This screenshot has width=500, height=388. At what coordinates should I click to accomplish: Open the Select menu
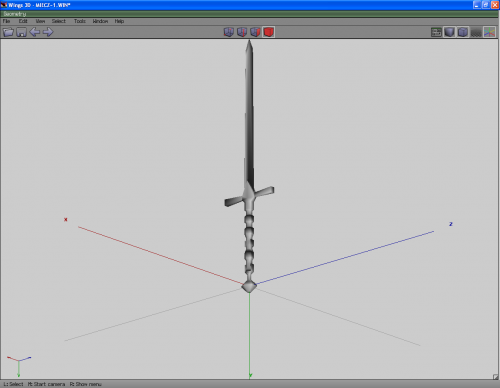(x=59, y=21)
